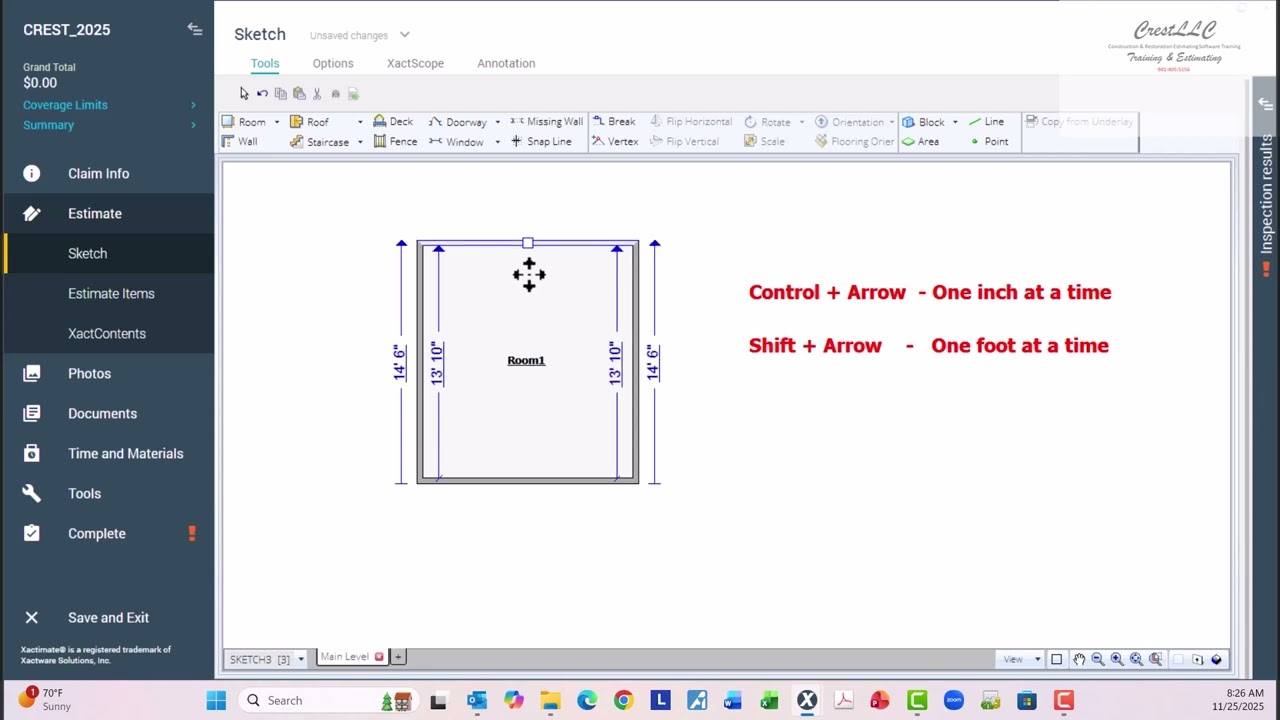Open XactContents in the sidebar
The height and width of the screenshot is (720, 1280).
[x=109, y=333]
